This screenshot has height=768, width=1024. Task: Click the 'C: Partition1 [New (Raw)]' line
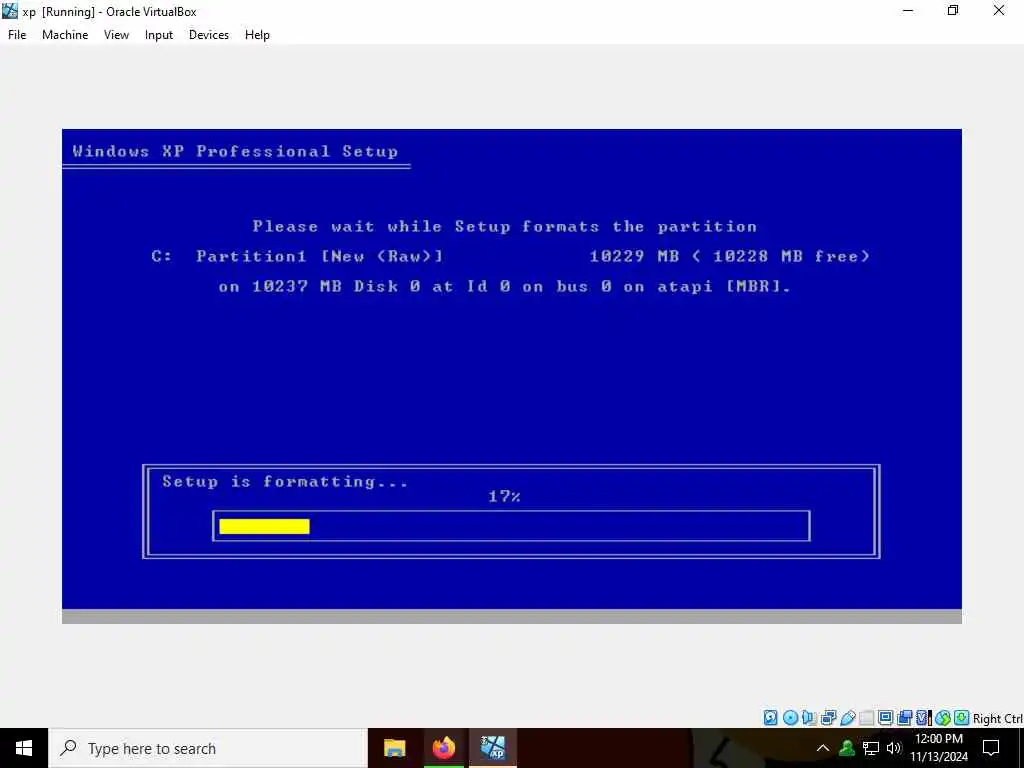297,256
